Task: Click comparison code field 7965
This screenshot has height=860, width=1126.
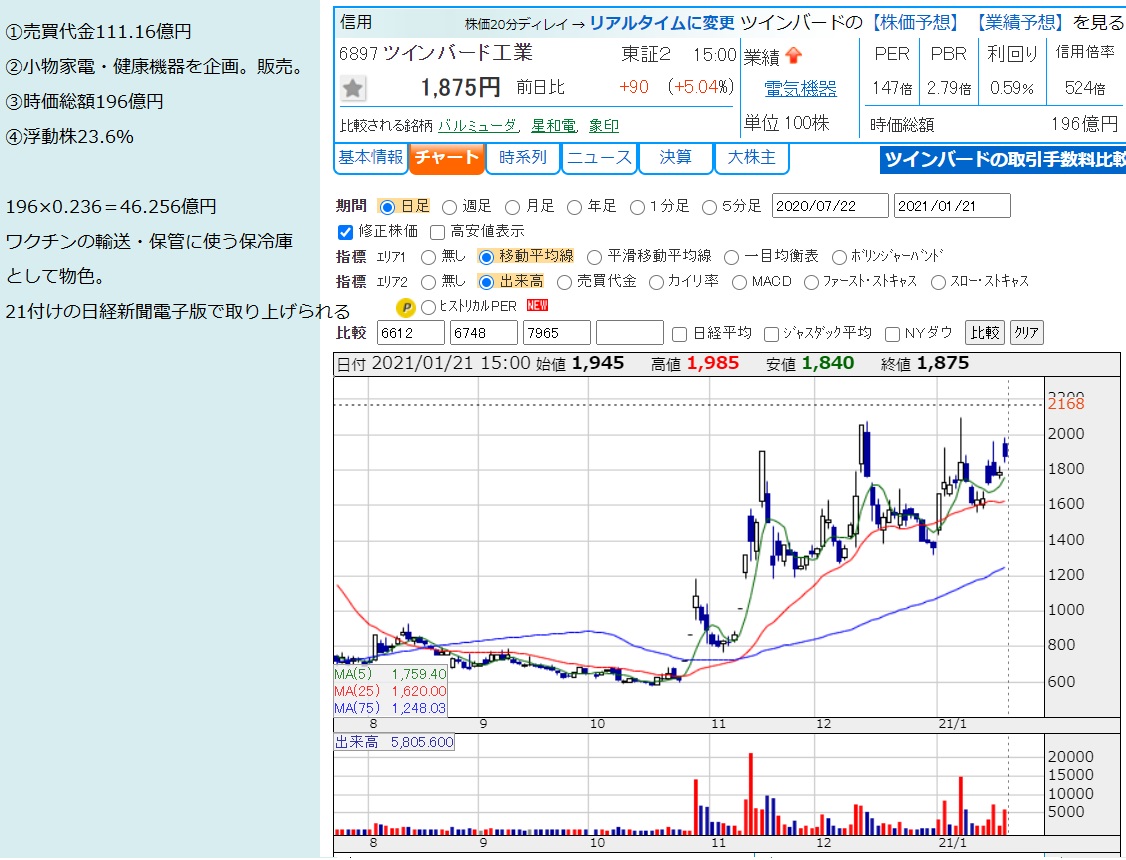Action: 557,333
